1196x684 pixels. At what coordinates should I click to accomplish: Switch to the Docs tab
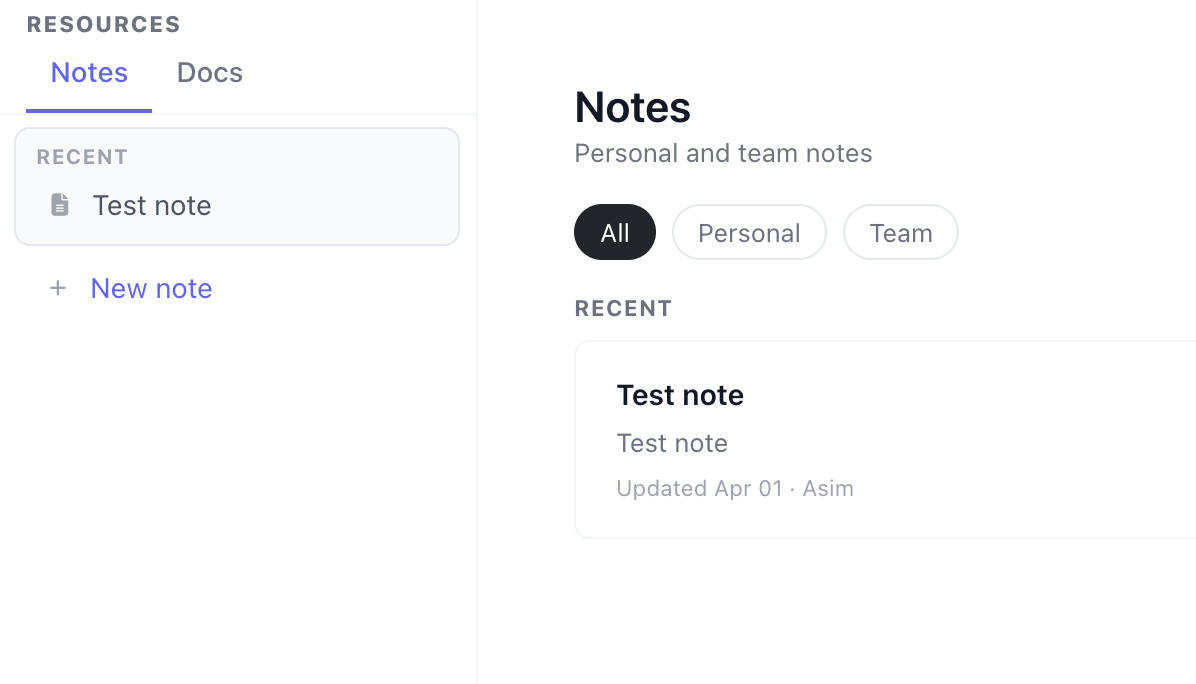coord(209,72)
